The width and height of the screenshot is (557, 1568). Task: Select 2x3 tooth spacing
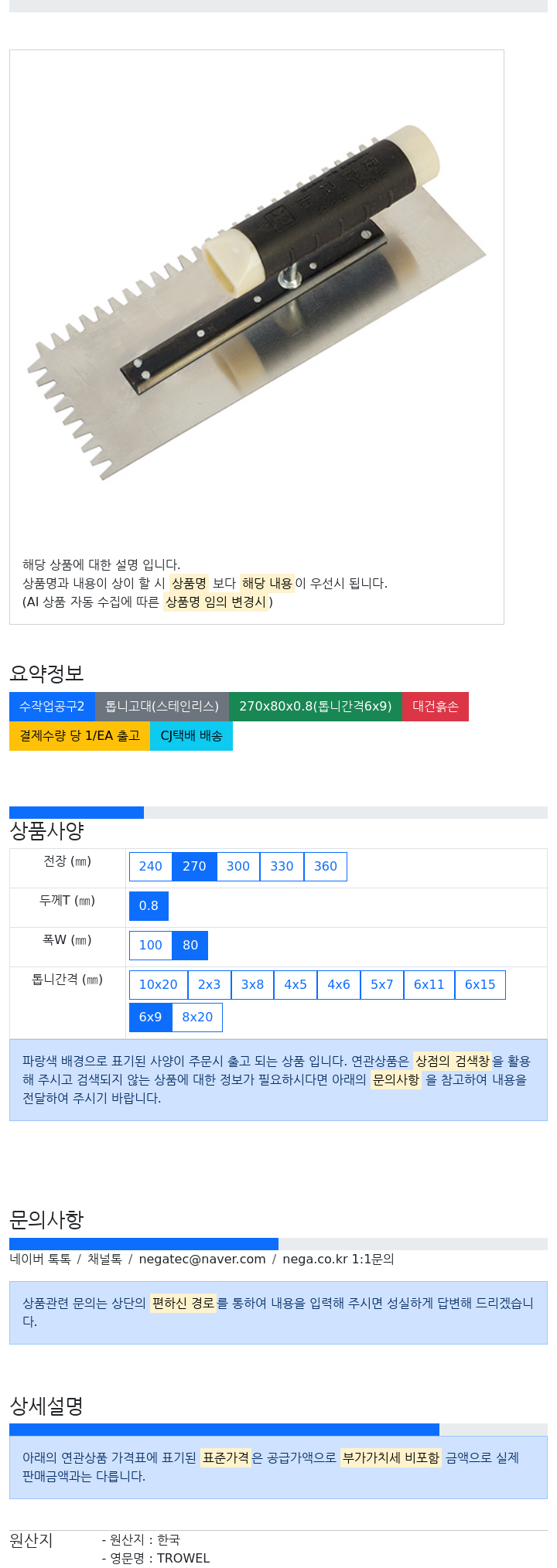[x=209, y=985]
